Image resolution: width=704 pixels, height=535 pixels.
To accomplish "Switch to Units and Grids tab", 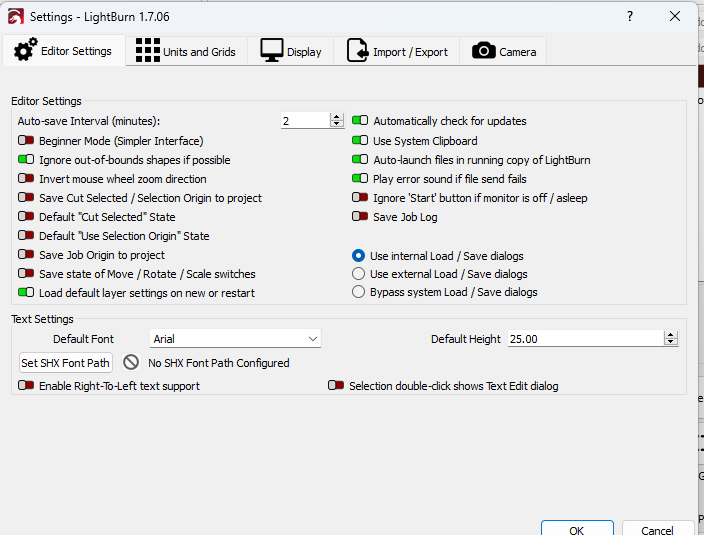I will (186, 51).
